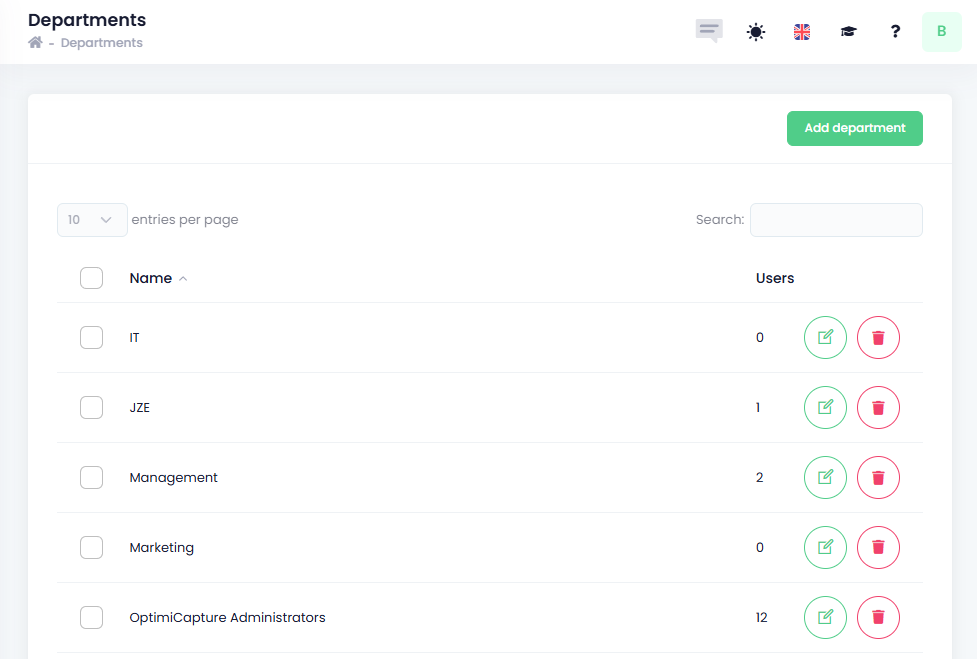Delete the JZE department
Viewport: 977px width, 659px height.
(x=878, y=408)
